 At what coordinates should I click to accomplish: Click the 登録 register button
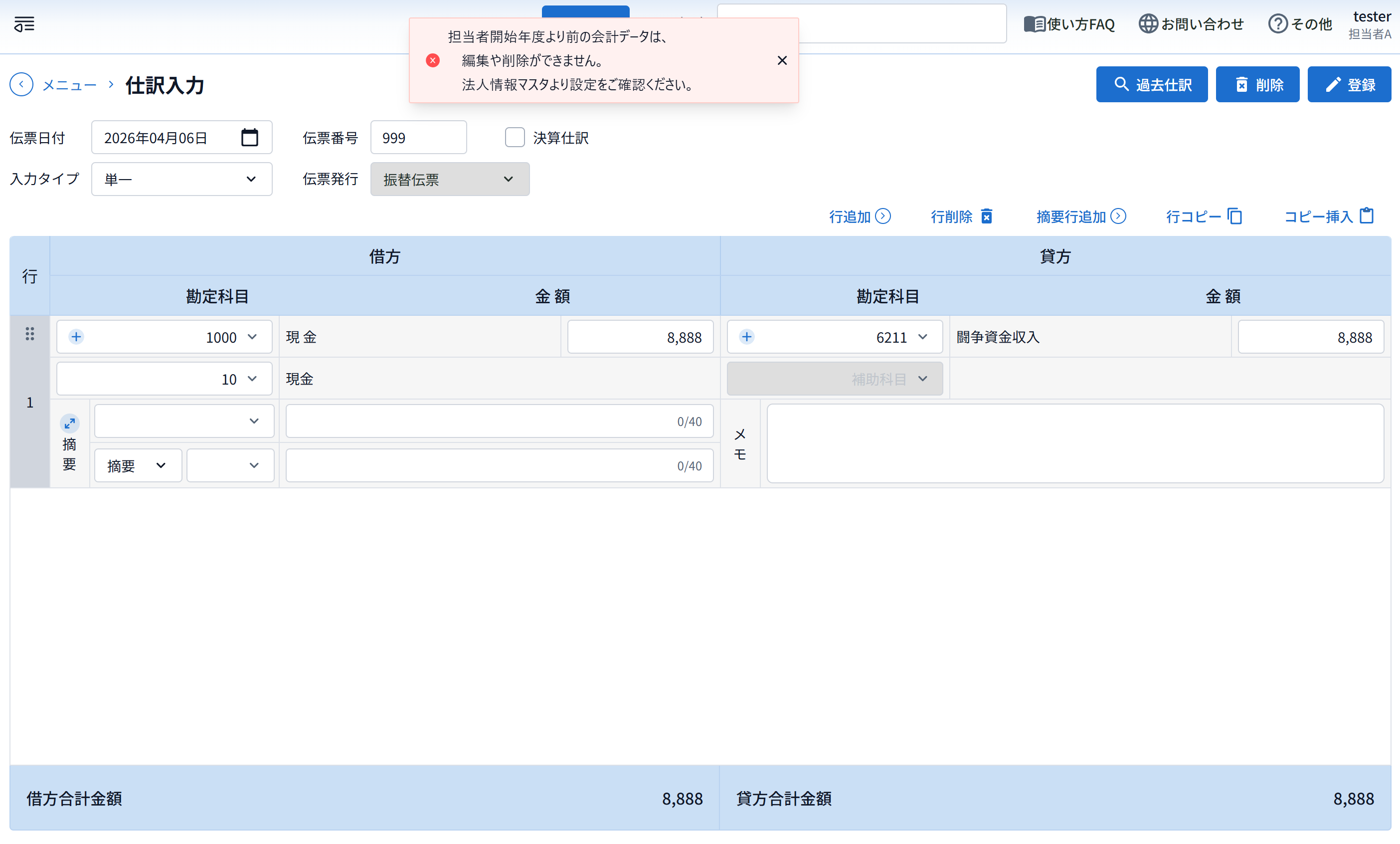[1349, 85]
